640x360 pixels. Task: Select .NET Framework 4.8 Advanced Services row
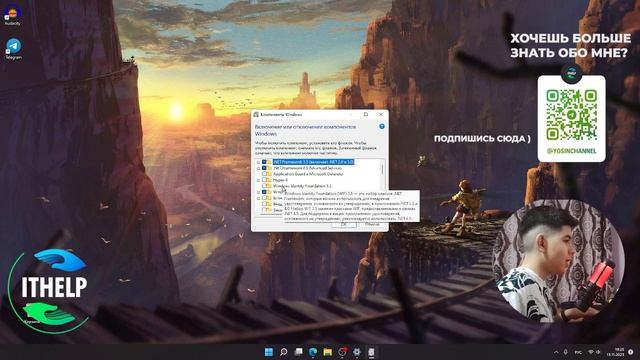[x=307, y=168]
